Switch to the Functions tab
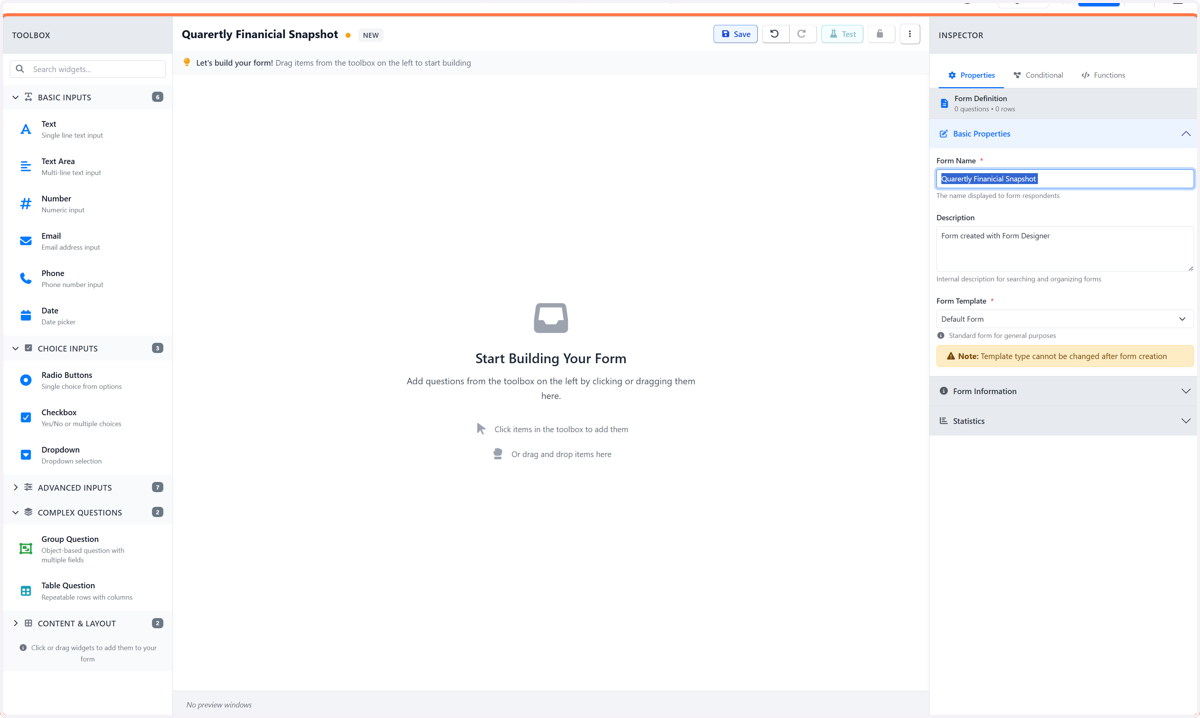This screenshot has width=1200, height=718. click(x=1103, y=75)
